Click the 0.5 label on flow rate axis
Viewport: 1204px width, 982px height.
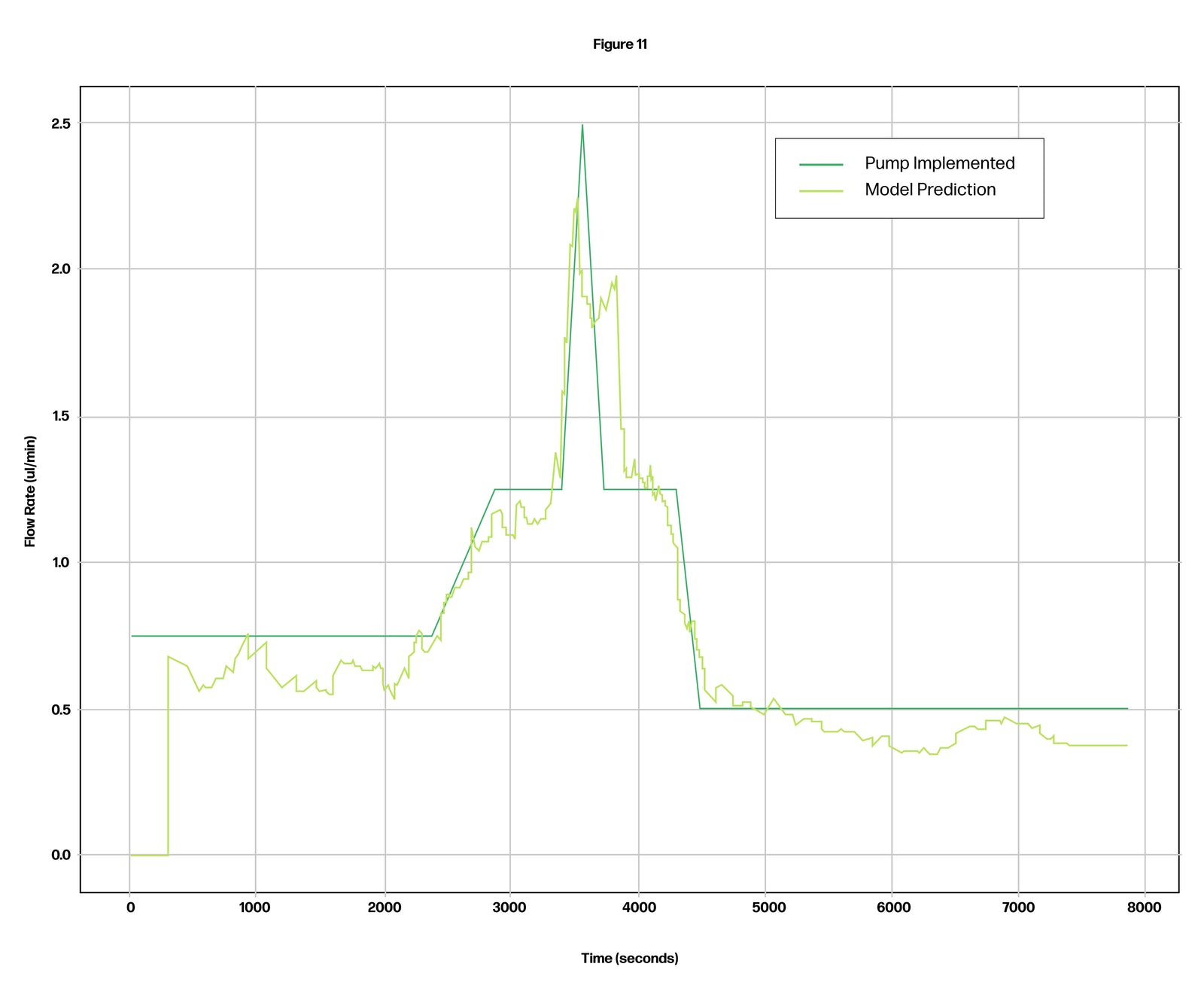(x=60, y=709)
